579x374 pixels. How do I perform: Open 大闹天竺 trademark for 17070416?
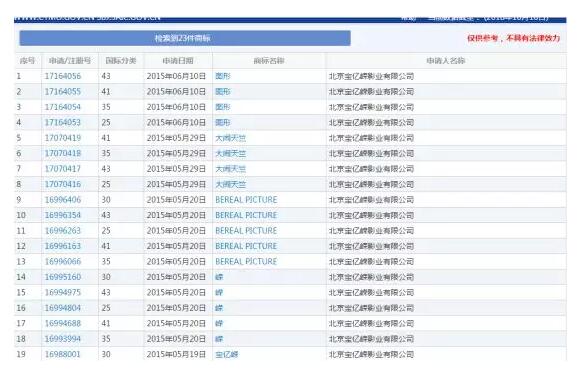point(230,184)
